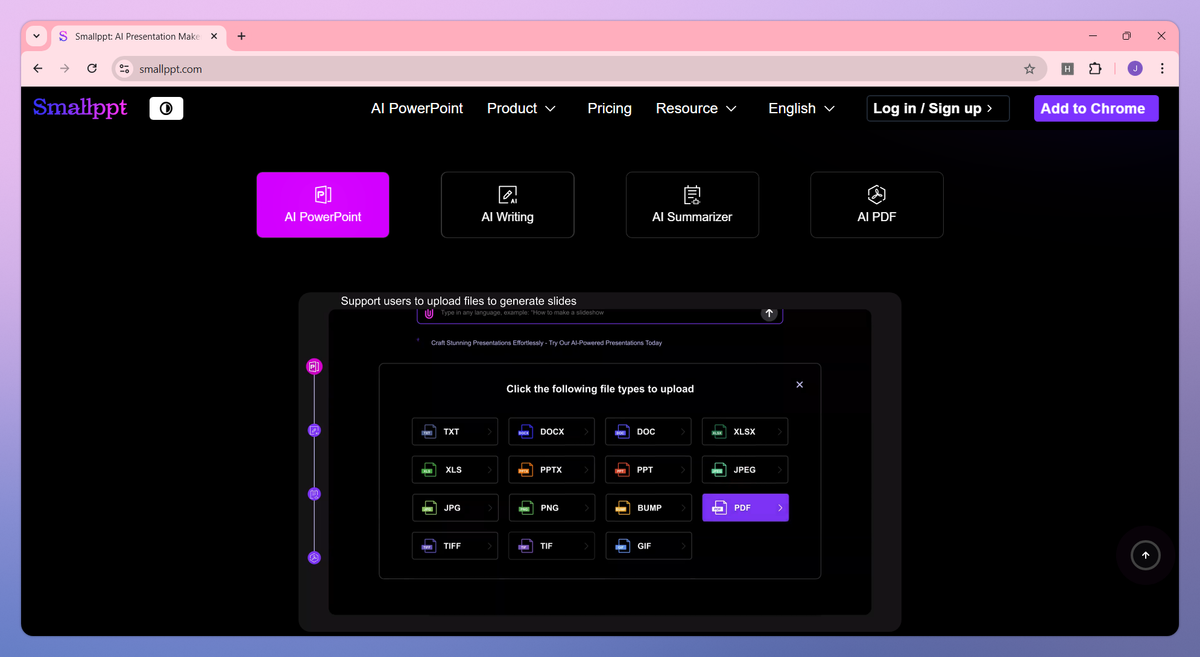Close the file types upload dialog
The image size is (1200, 657).
799,385
